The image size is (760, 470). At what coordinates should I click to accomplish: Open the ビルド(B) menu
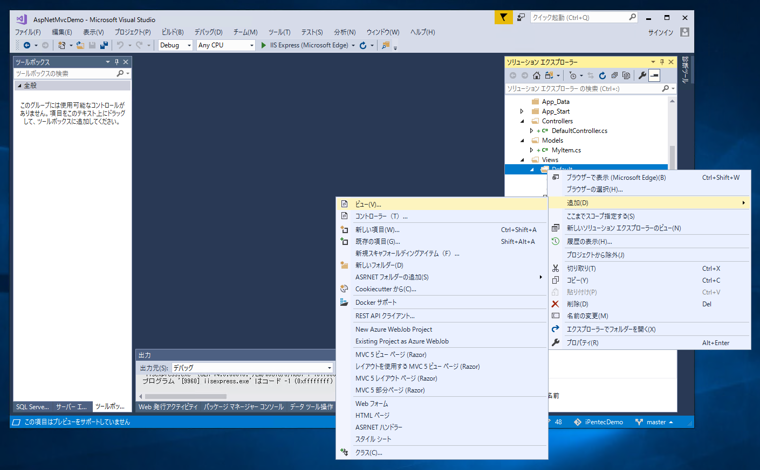pyautogui.click(x=173, y=32)
